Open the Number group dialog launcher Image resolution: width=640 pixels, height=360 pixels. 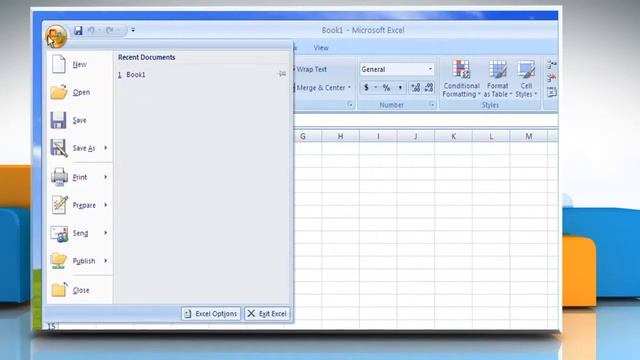(x=432, y=105)
